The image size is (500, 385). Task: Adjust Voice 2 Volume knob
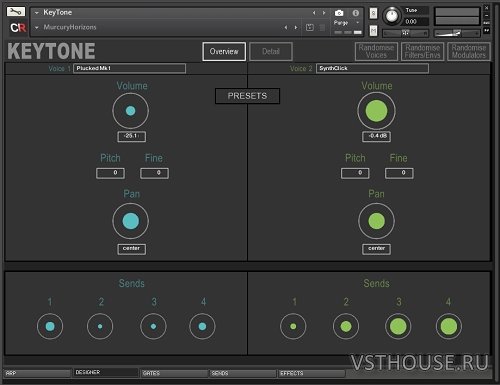[376, 111]
